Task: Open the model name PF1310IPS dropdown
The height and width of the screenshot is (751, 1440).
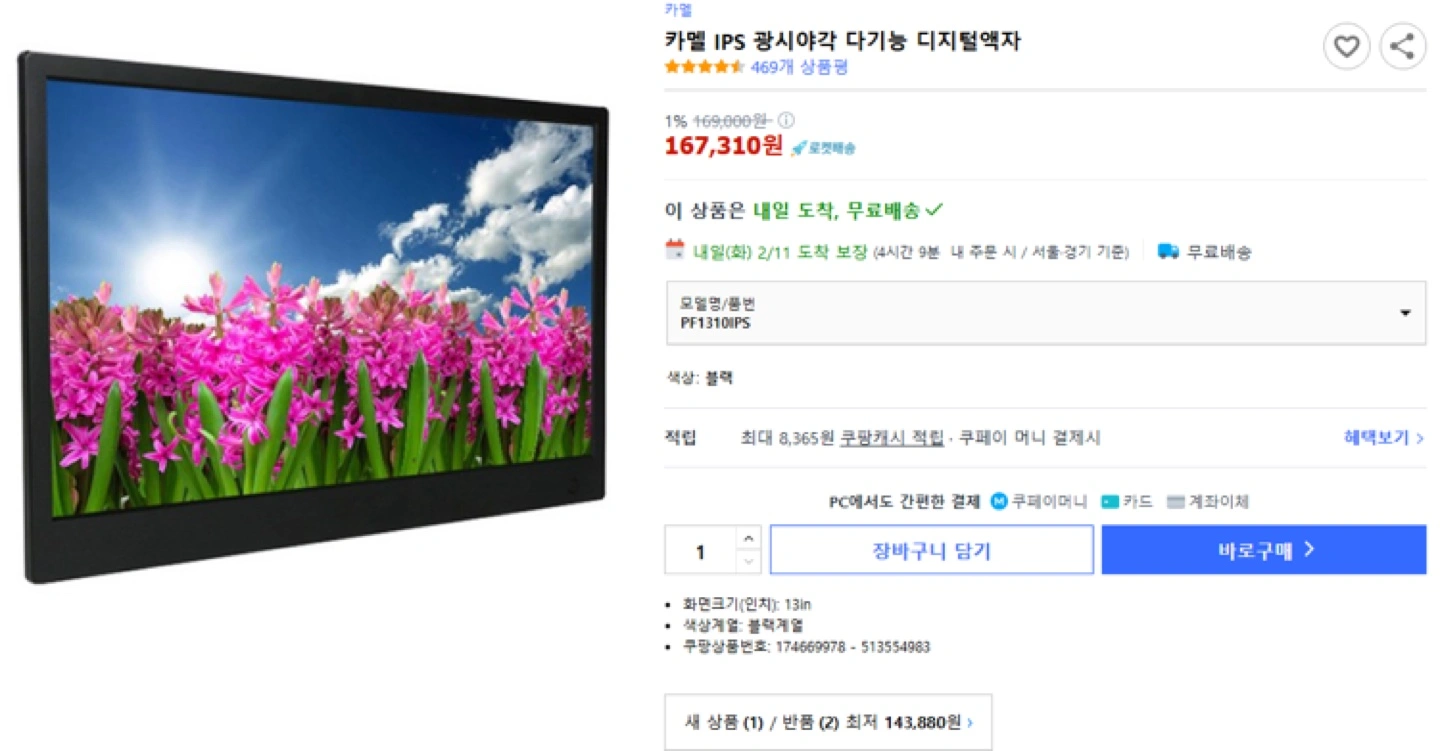Action: coord(1046,313)
